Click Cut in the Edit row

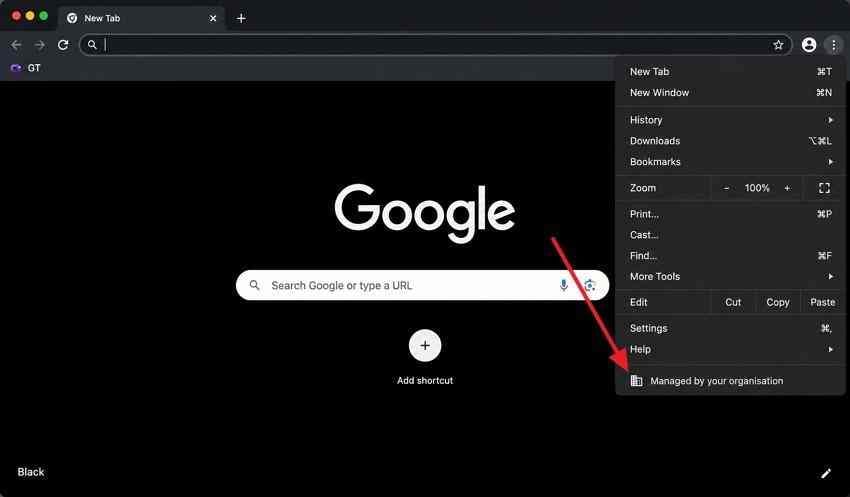click(x=733, y=302)
